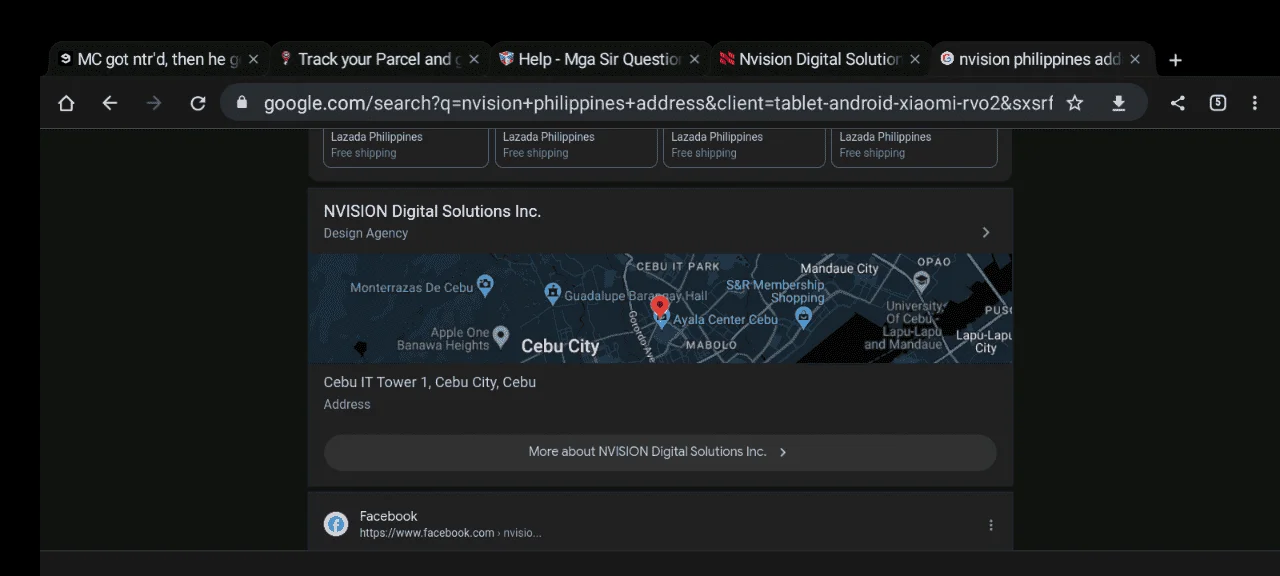Open a new tab
Screen dimensions: 1280x576
click(x=1176, y=60)
